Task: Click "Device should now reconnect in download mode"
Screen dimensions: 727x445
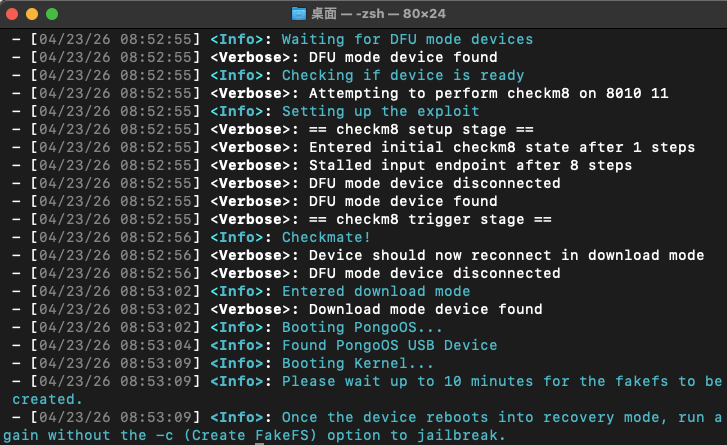Action: point(505,255)
